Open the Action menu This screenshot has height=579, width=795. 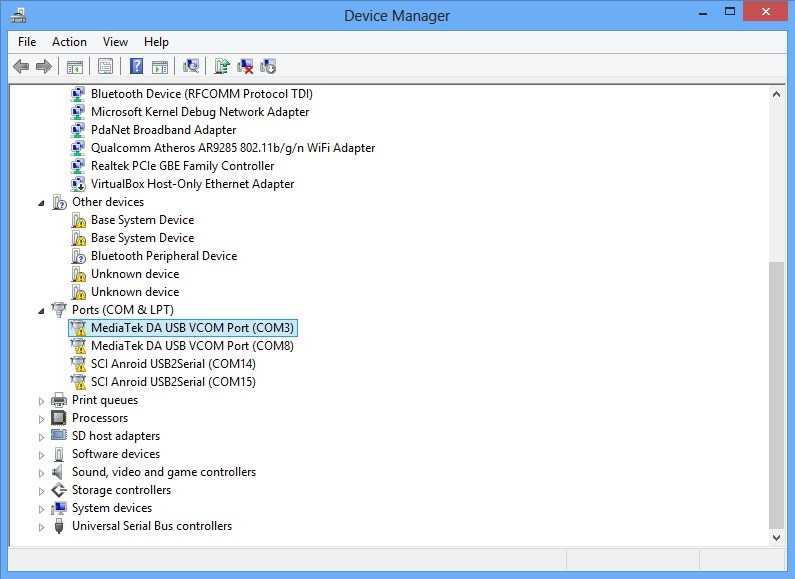pos(69,42)
